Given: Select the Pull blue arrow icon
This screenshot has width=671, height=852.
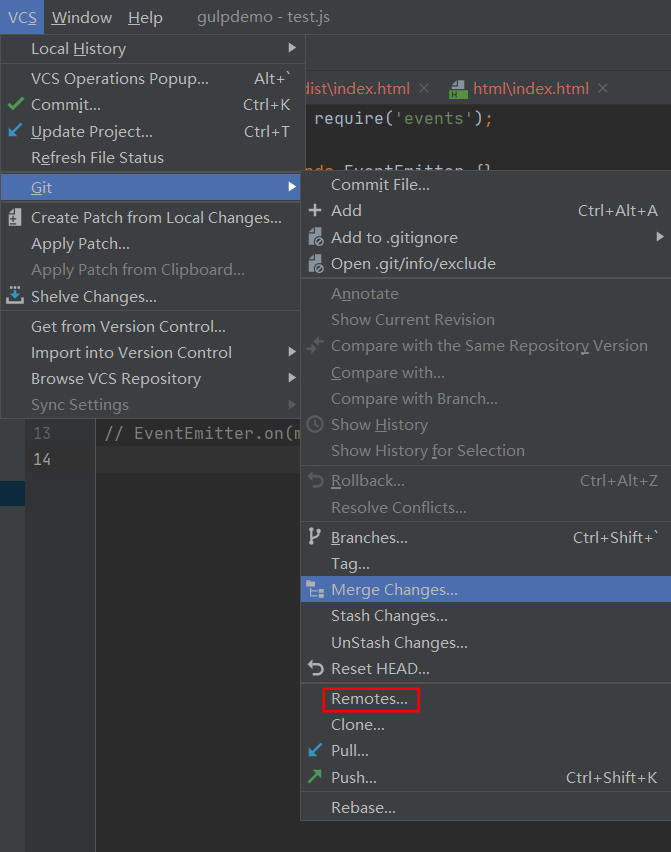Looking at the screenshot, I should pos(315,751).
